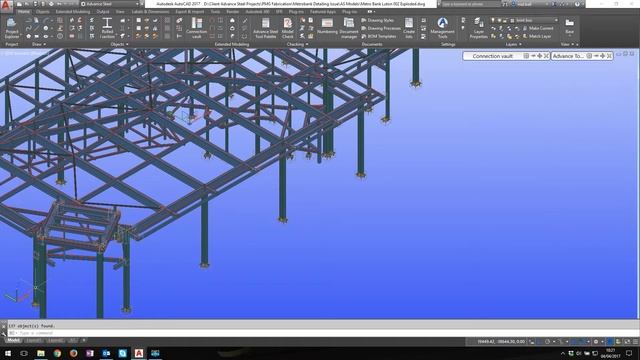Open Chrome from the taskbar

tap(57, 353)
